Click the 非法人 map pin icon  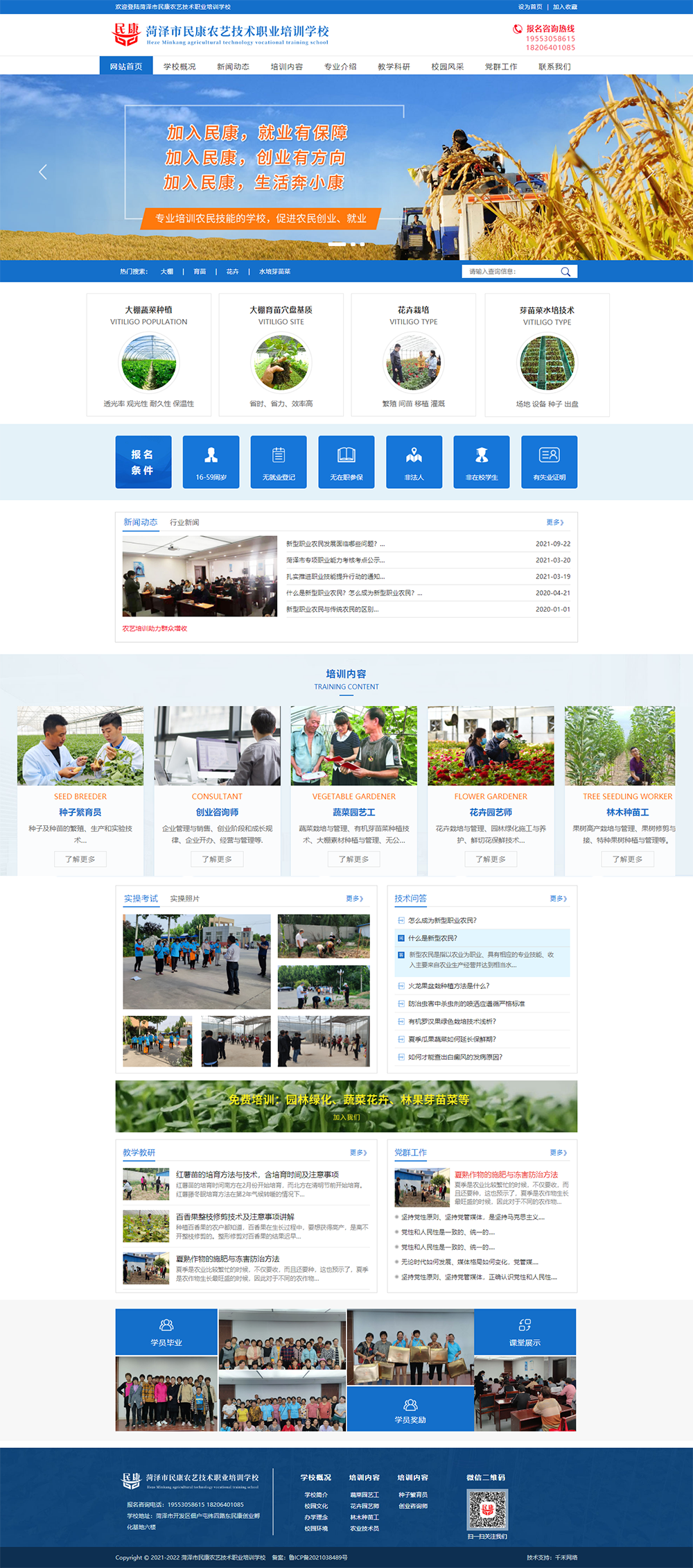point(414,455)
